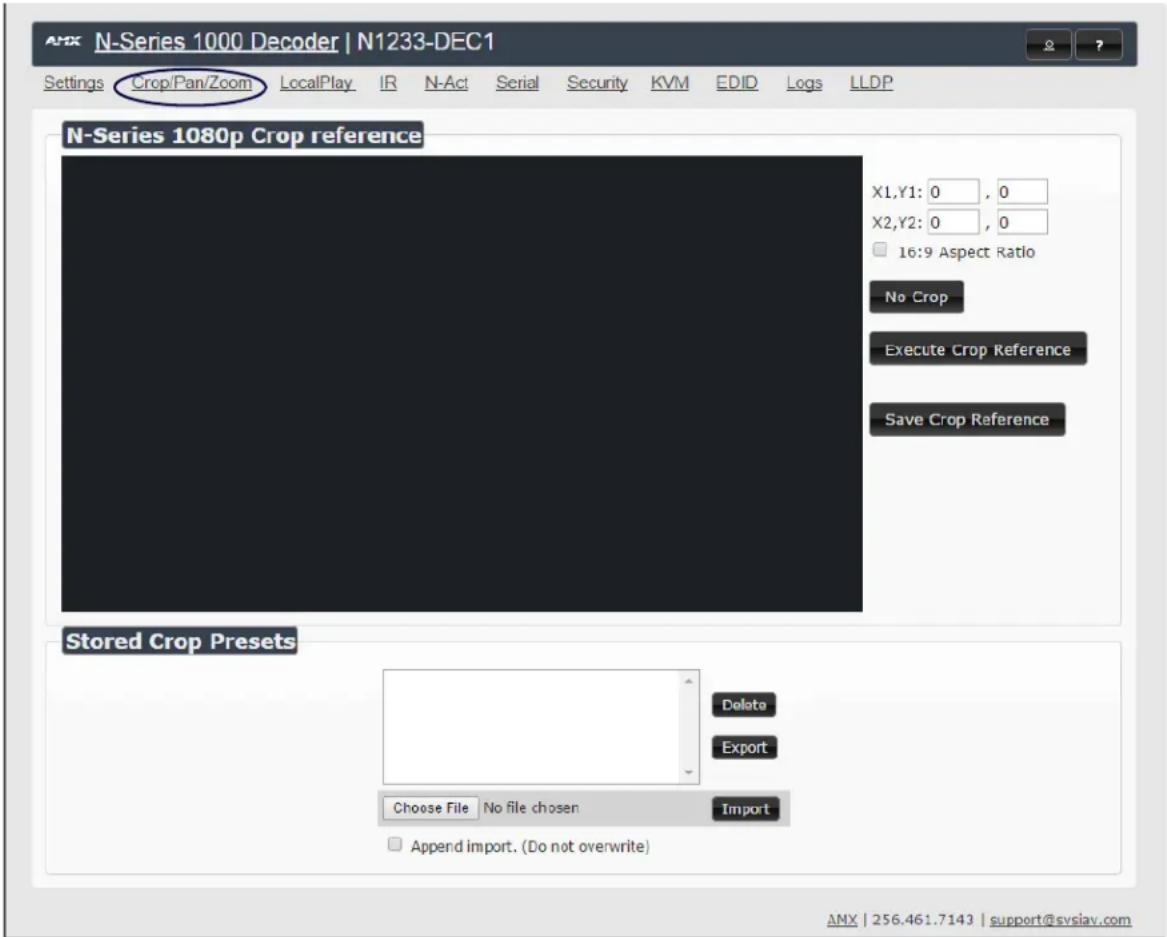View the Logs tab
This screenshot has width=1167, height=937.
(x=805, y=83)
